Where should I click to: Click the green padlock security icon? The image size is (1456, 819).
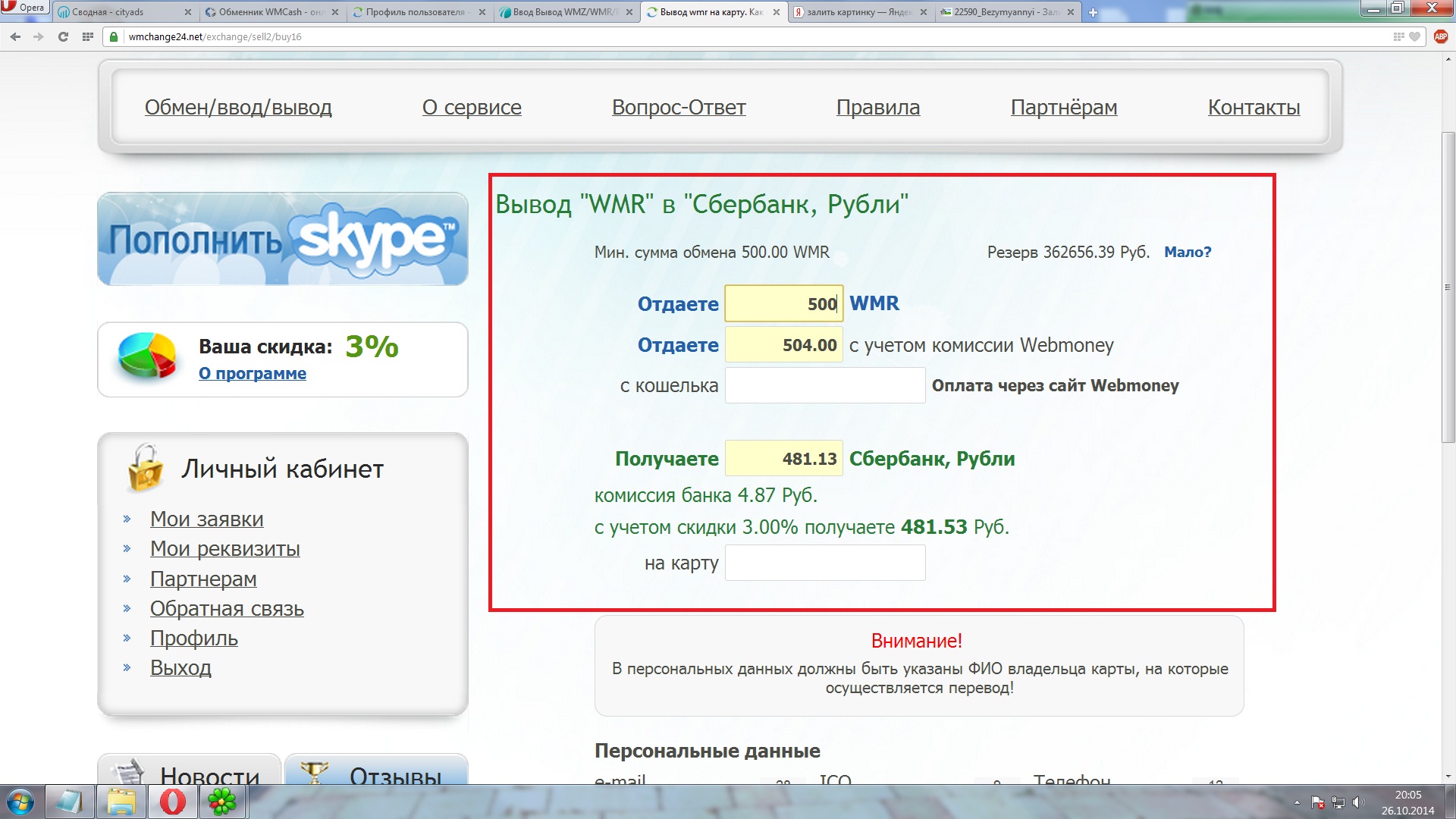pyautogui.click(x=114, y=36)
